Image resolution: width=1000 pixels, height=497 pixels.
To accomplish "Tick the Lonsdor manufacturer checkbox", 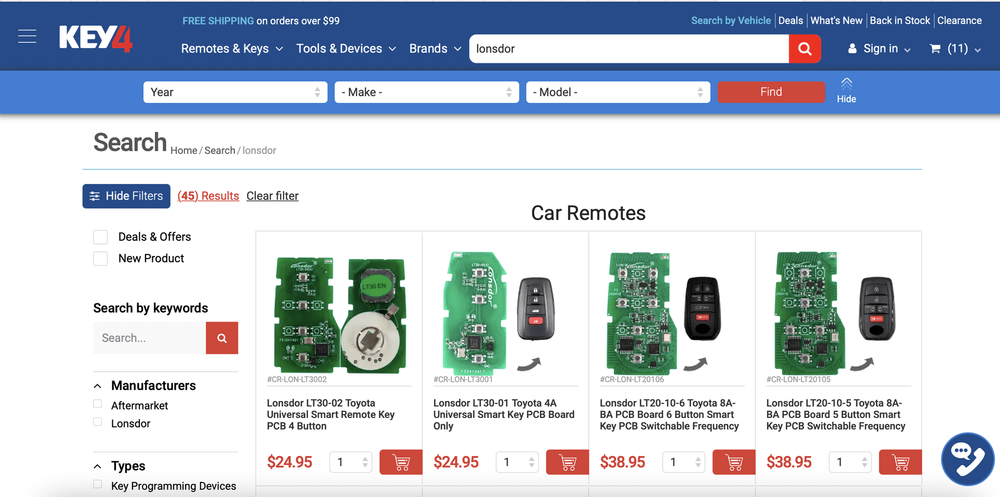I will (98, 422).
